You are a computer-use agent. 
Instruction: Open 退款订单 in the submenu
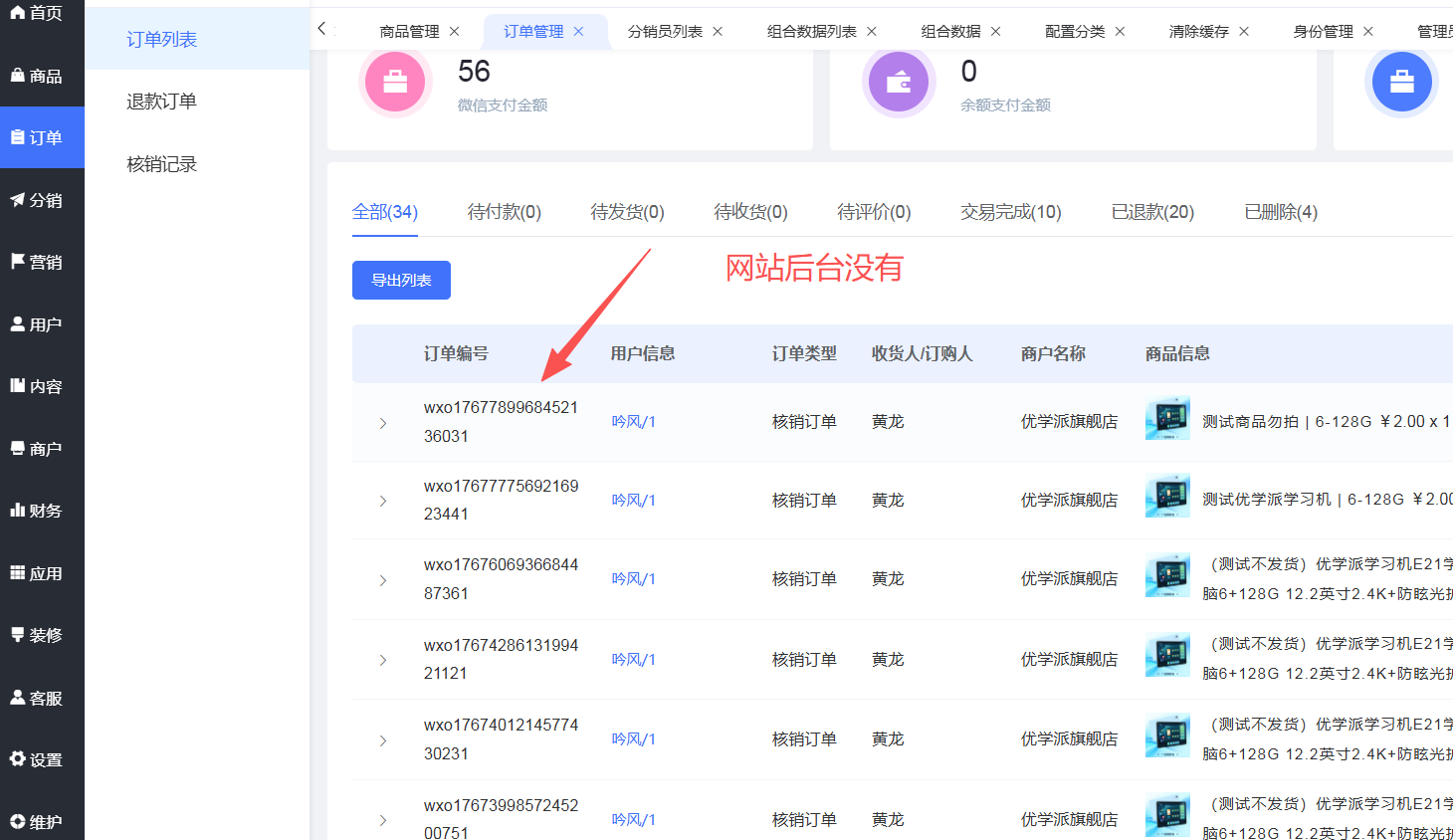coord(161,102)
